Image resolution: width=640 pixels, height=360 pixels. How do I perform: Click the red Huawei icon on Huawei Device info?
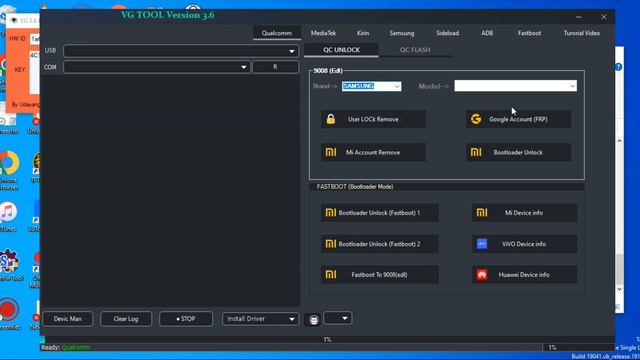pos(482,275)
